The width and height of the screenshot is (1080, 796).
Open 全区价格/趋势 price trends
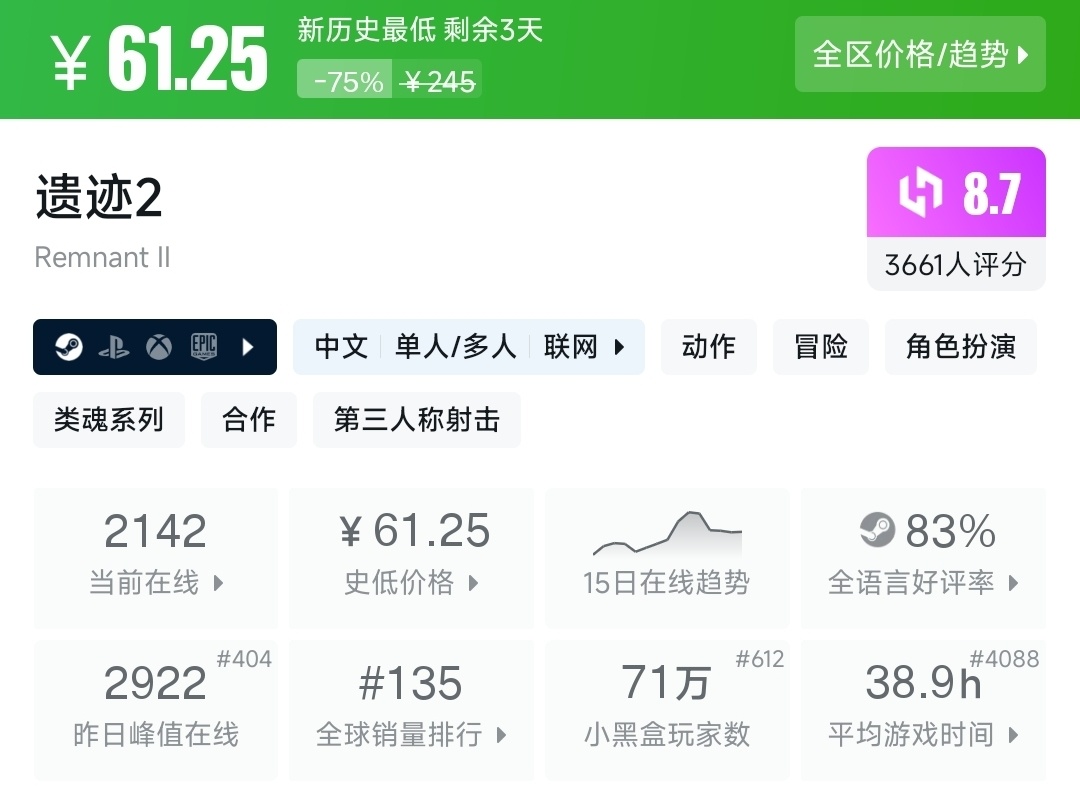(920, 54)
